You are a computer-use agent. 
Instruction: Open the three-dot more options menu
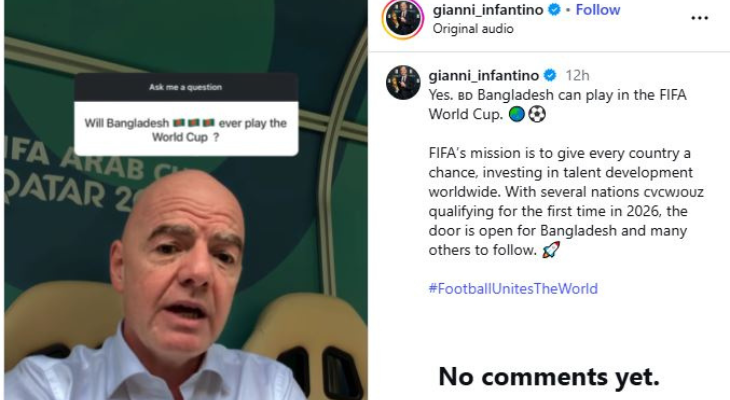click(x=699, y=18)
